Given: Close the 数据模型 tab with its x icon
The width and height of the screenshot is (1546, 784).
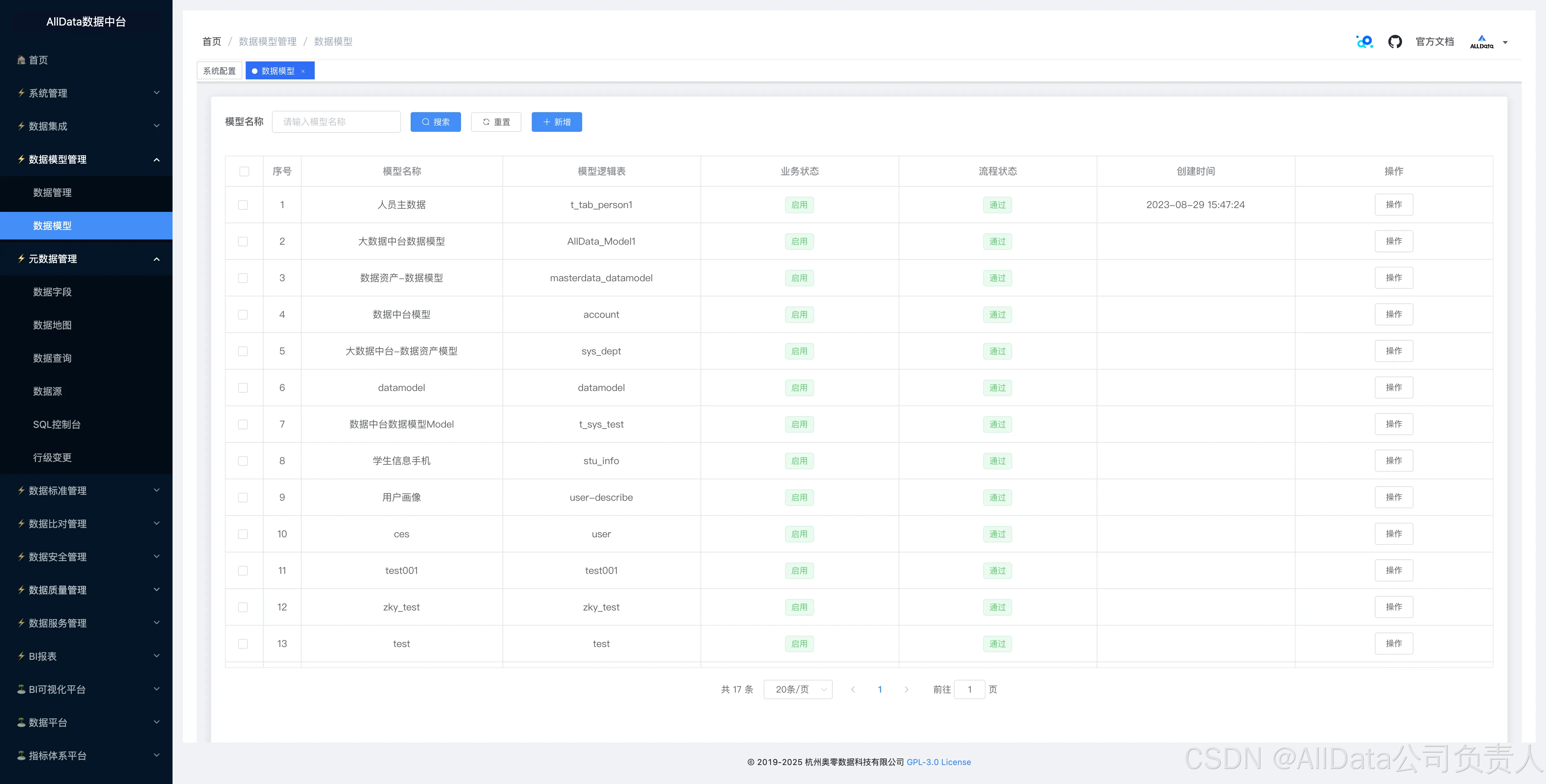Looking at the screenshot, I should coord(303,71).
